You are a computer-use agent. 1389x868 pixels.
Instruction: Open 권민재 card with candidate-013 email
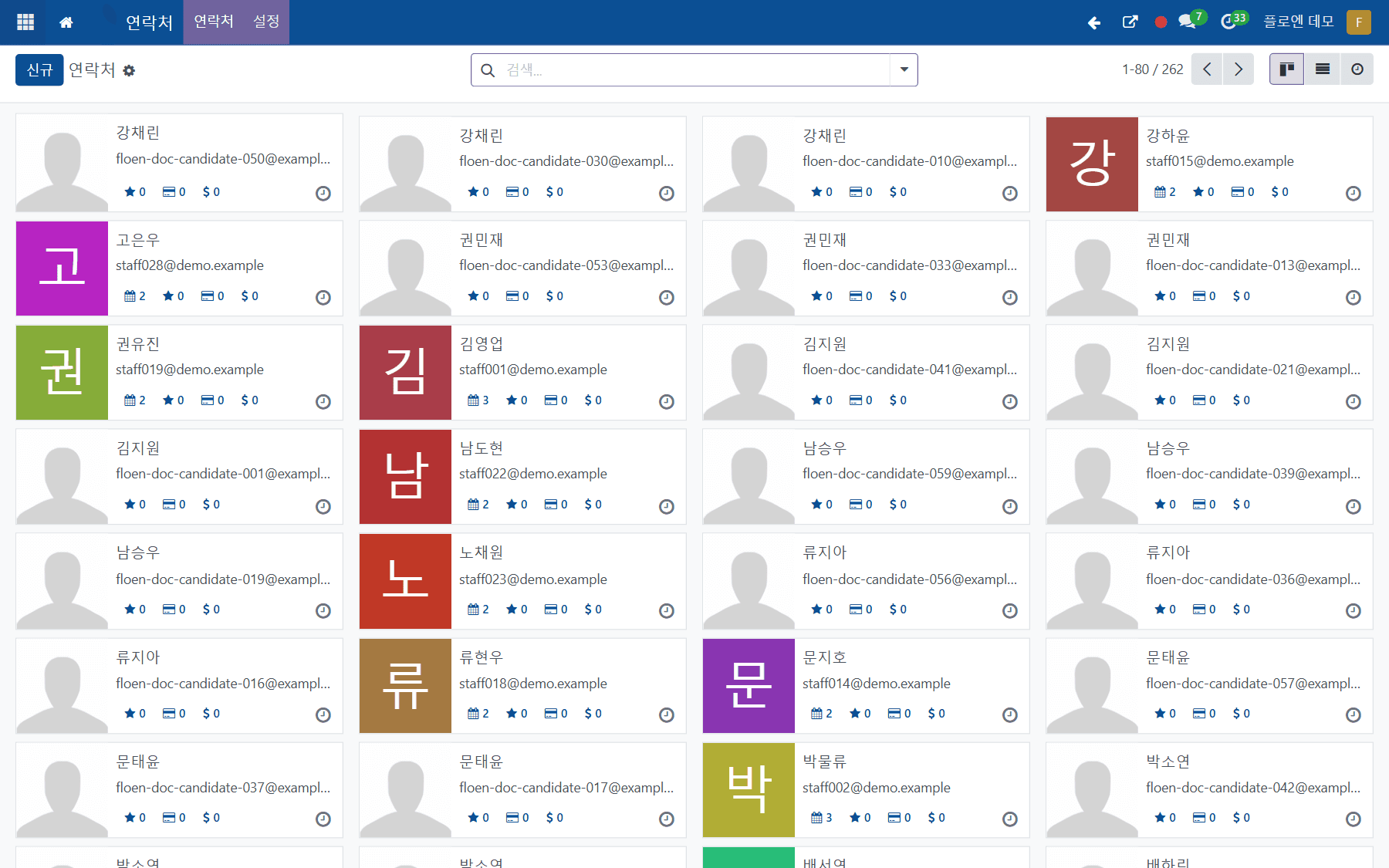[1209, 269]
